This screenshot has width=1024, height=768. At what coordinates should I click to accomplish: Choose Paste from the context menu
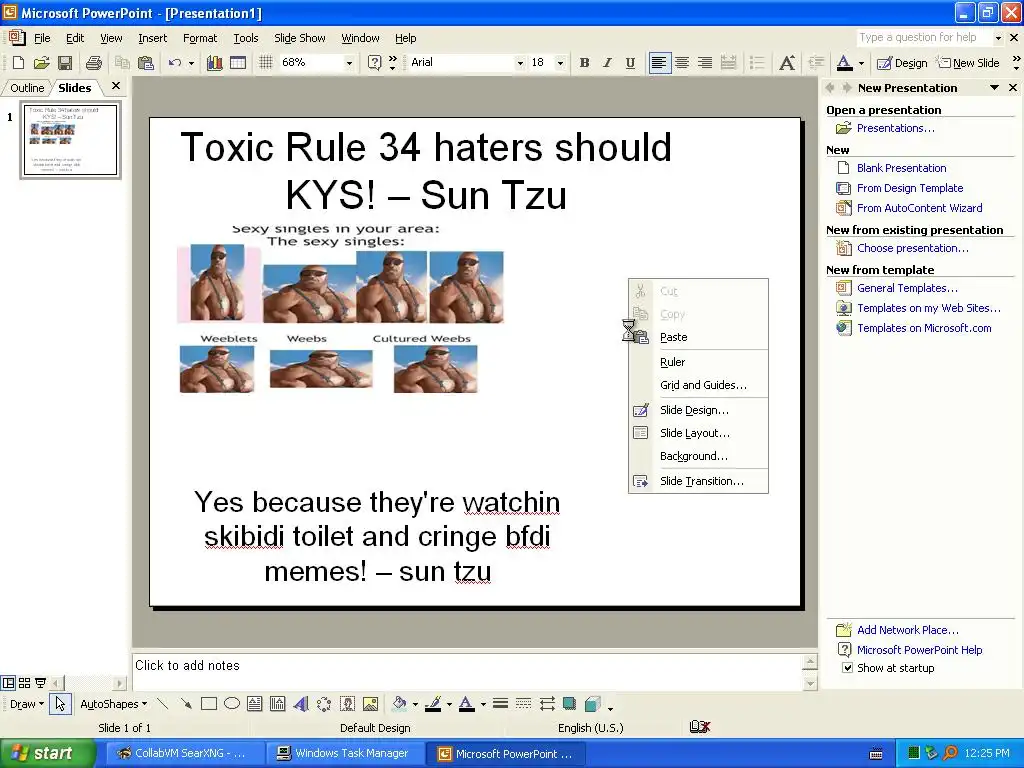pos(698,337)
